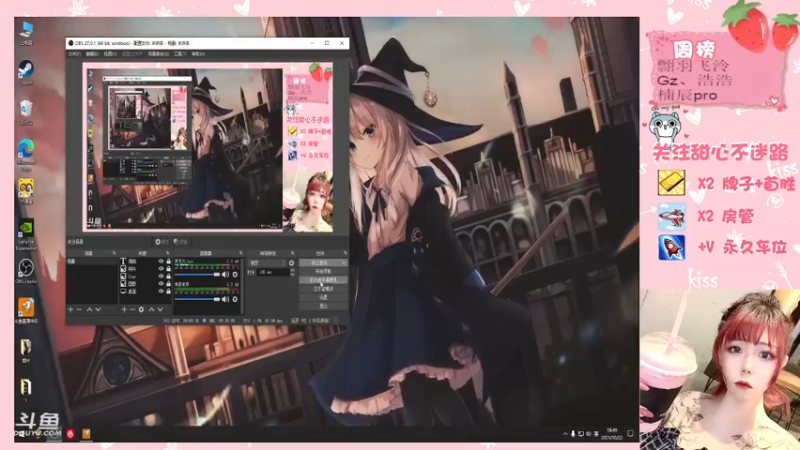Click the Mic/Aux volume slider

pos(197,274)
